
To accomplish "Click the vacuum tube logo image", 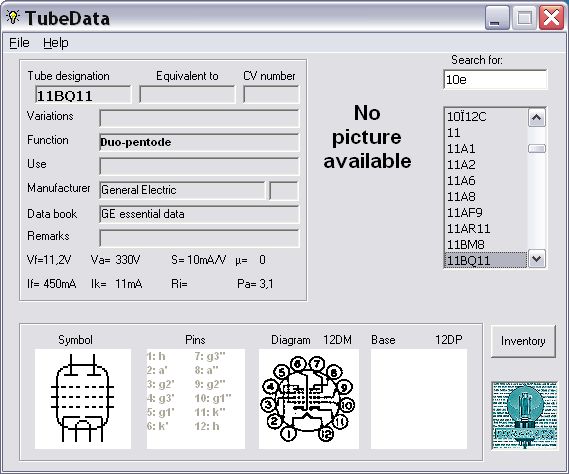I will point(524,415).
